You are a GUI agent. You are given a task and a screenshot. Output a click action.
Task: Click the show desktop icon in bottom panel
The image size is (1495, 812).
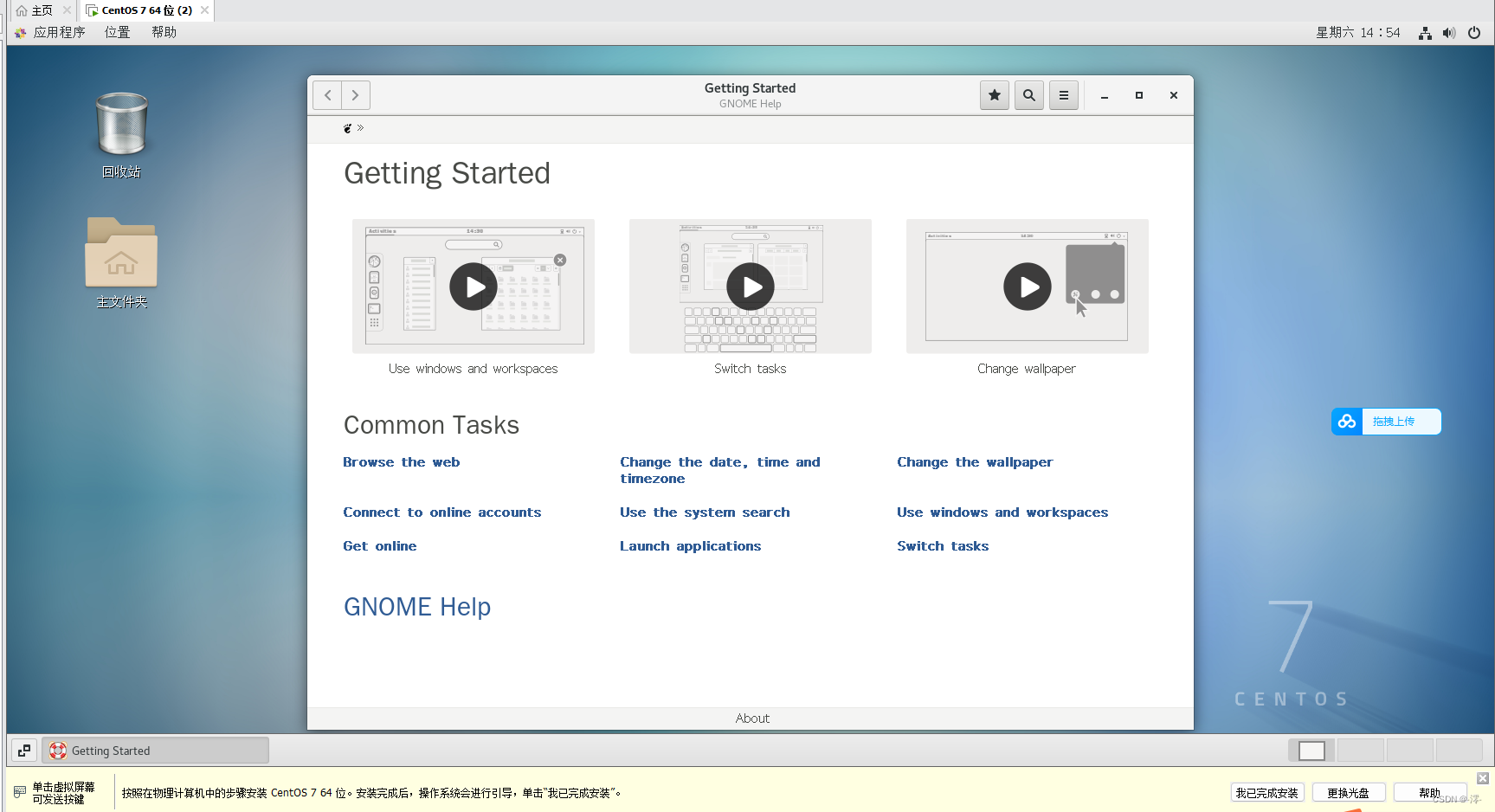point(24,751)
